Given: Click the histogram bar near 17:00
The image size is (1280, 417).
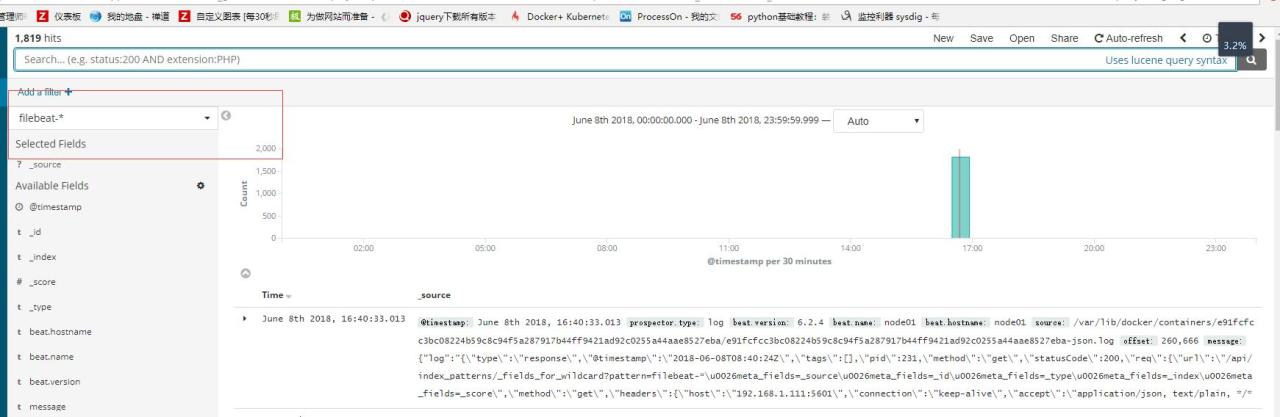Looking at the screenshot, I should (960, 196).
